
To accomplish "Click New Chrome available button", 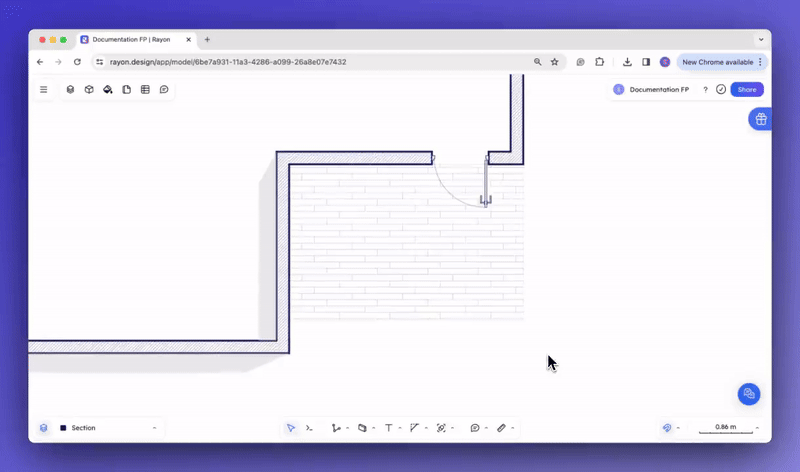I will [720, 62].
